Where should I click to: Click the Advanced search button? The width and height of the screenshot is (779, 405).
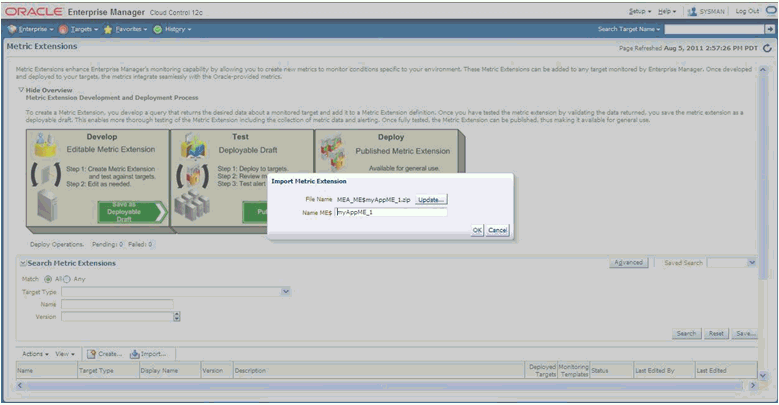(x=628, y=262)
